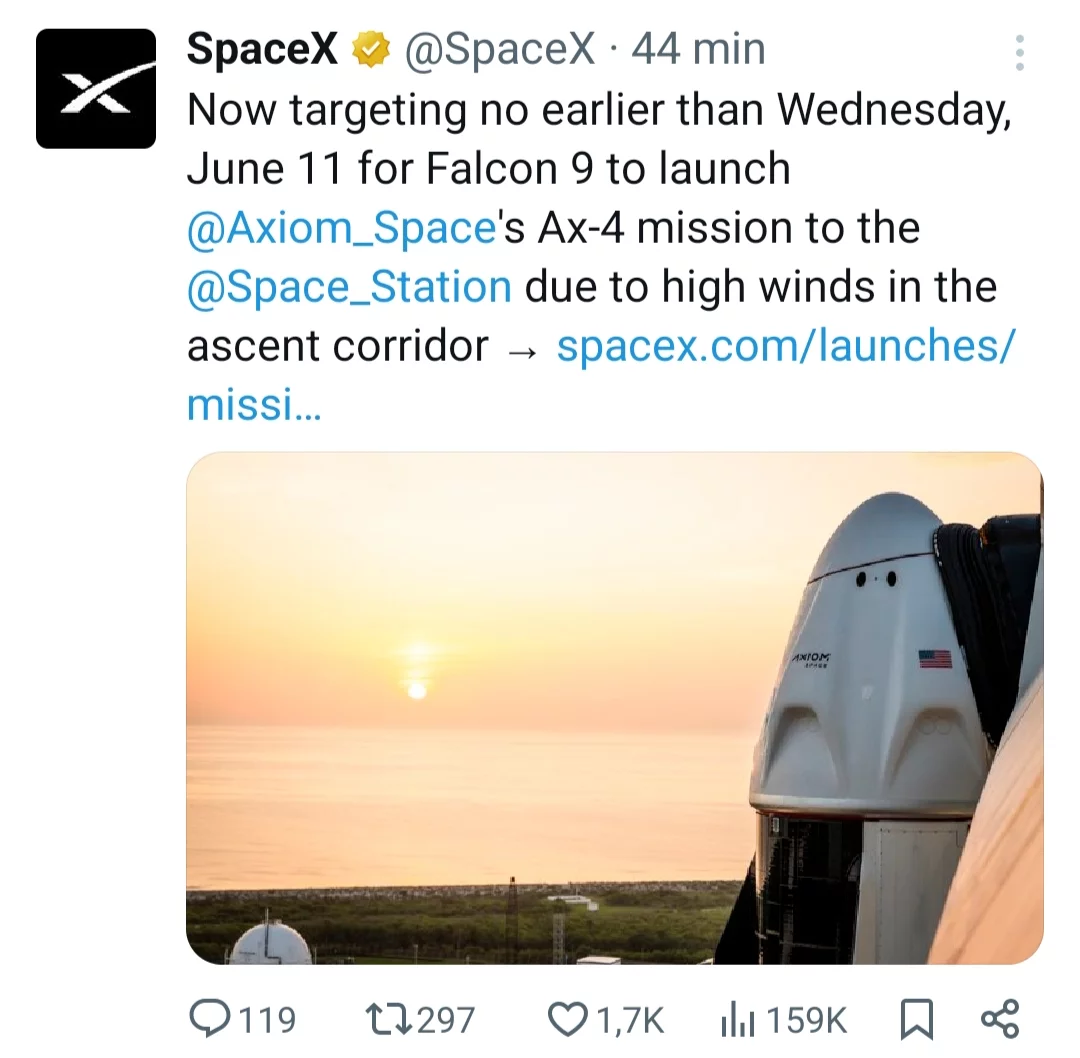Click the 159K views count

click(x=807, y=1020)
